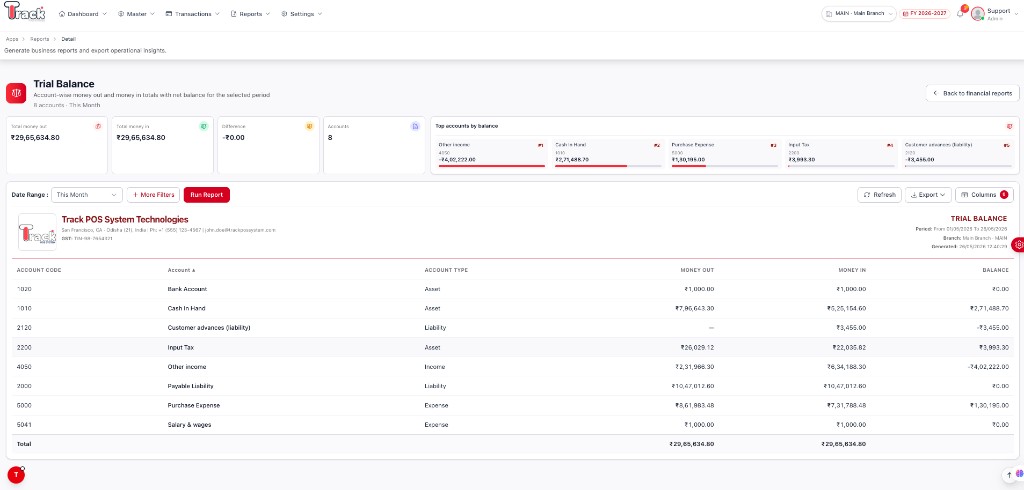Click the Difference value -₹0.00
Viewport: 1024px width, 490px height.
point(233,138)
